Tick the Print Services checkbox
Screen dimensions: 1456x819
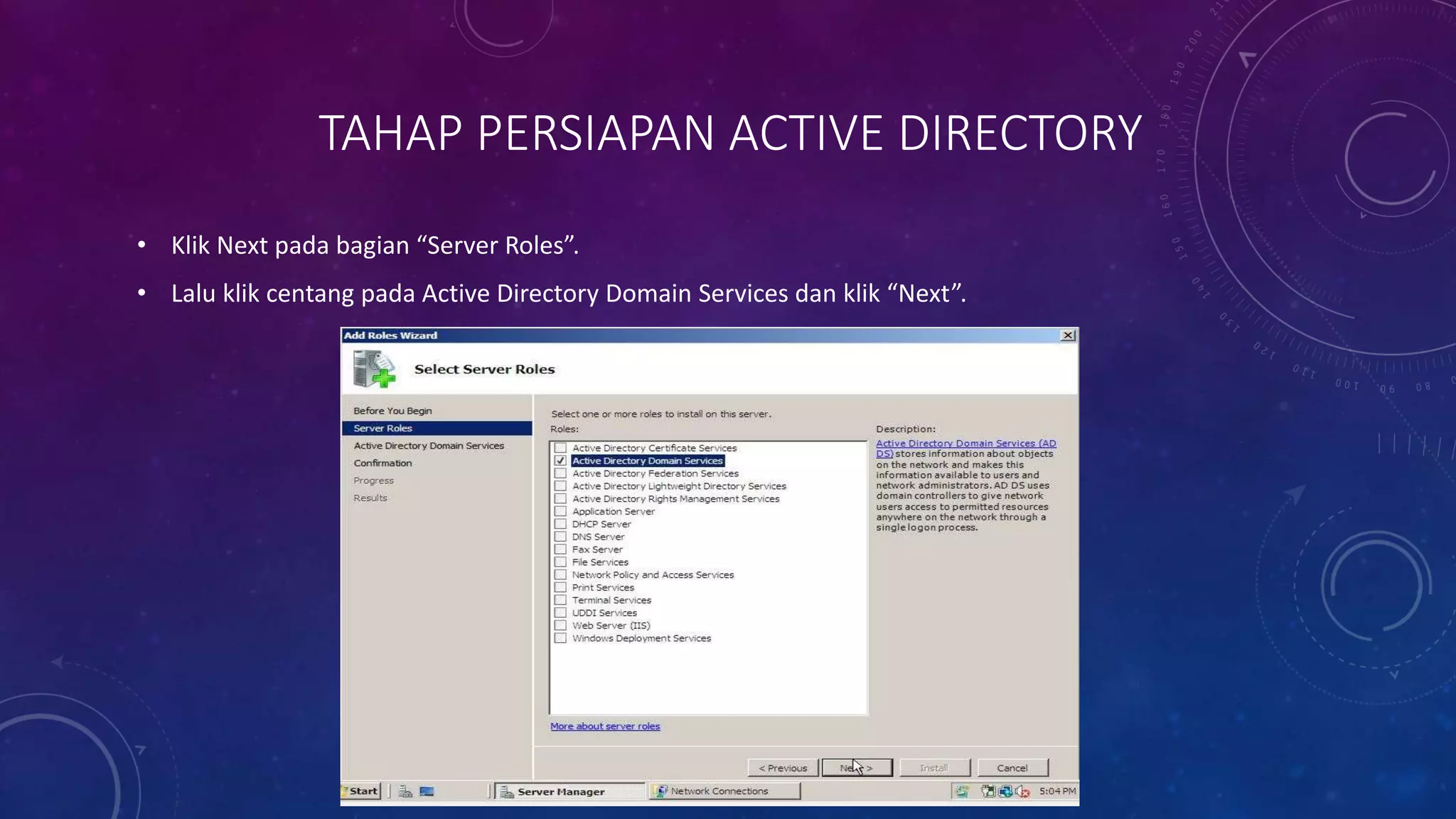click(x=560, y=587)
